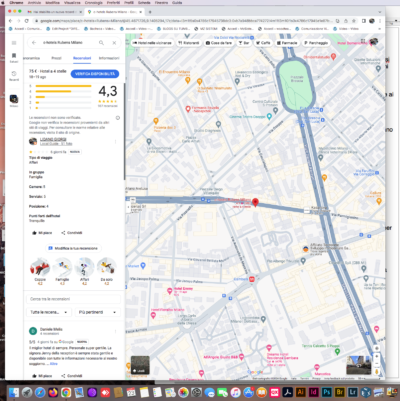Select the Parcheggio map chip

[x=316, y=43]
